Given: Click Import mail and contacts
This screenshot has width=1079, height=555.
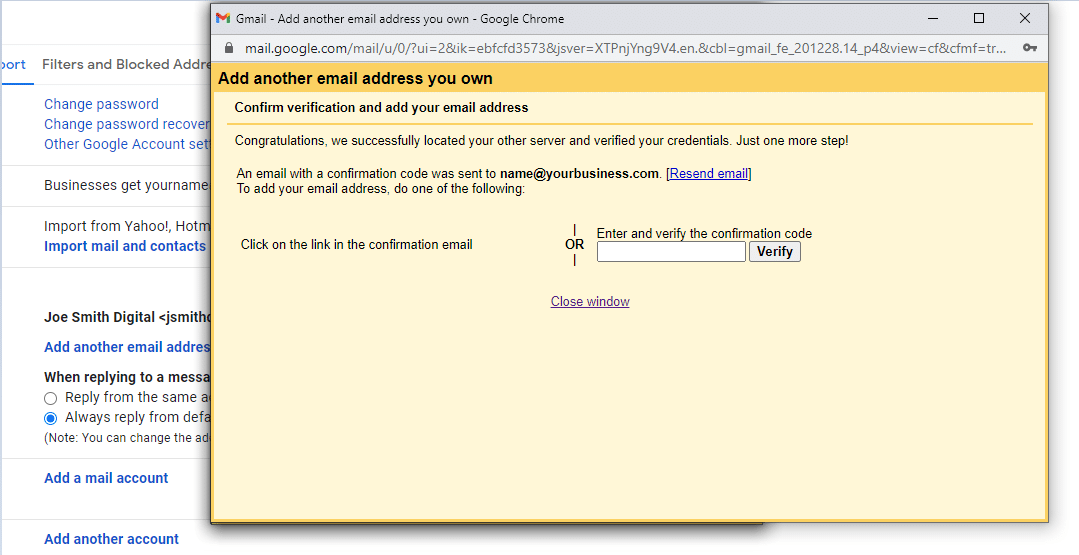Looking at the screenshot, I should (125, 246).
